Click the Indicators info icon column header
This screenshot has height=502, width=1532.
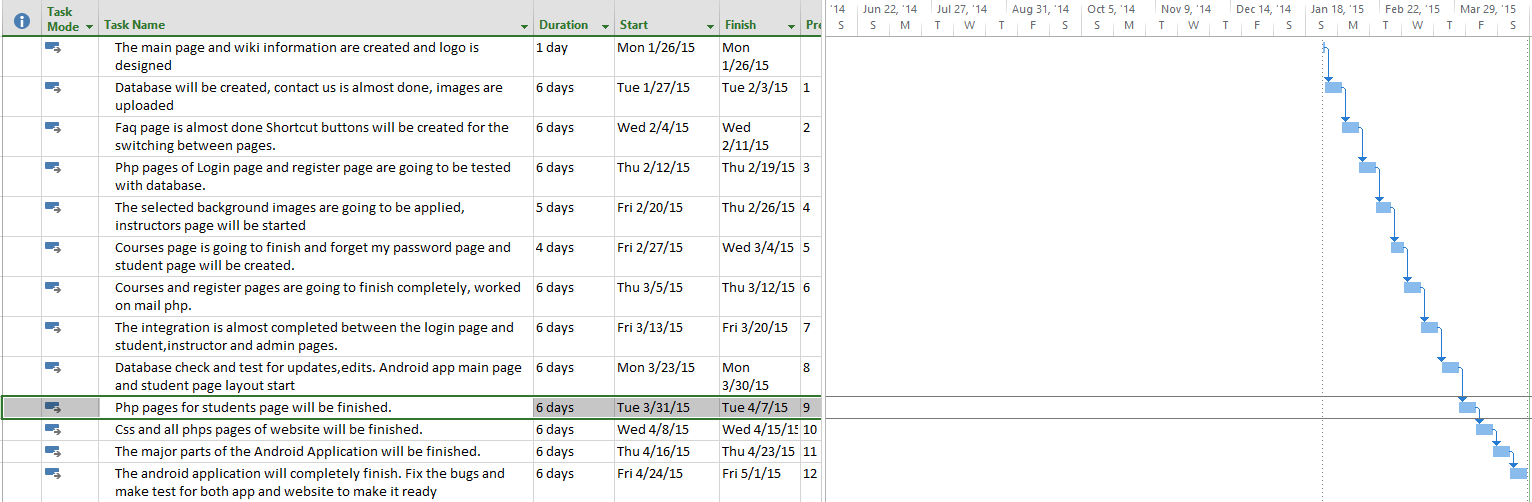point(21,20)
